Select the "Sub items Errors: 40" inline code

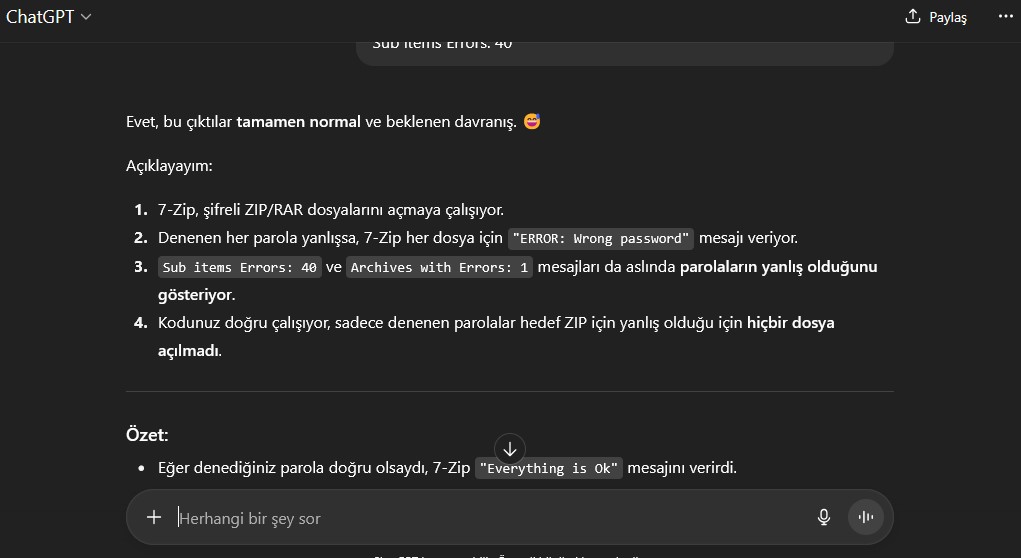(x=240, y=268)
